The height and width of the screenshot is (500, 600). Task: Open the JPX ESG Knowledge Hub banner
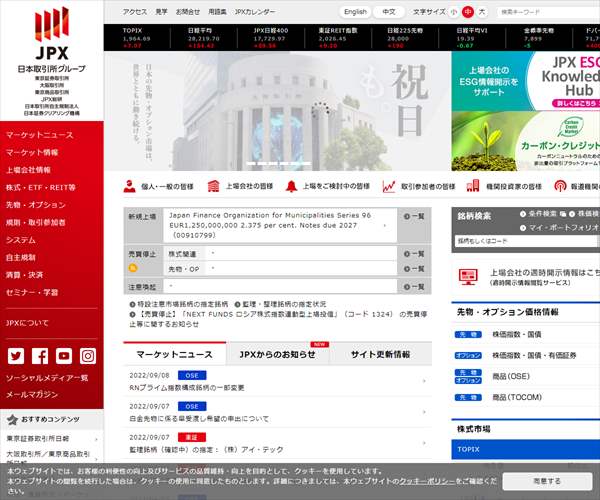(526, 81)
